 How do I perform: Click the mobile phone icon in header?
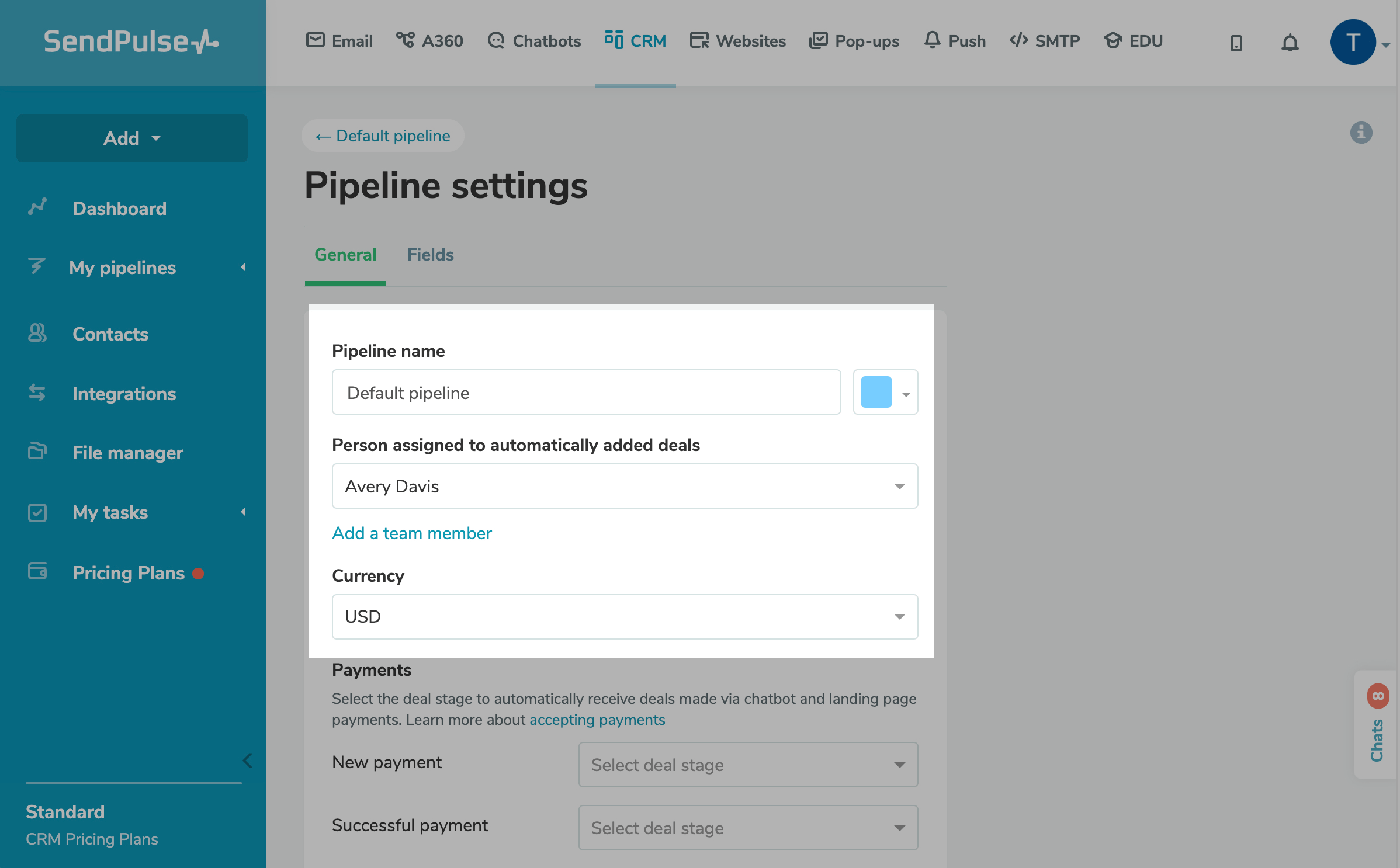coord(1236,43)
